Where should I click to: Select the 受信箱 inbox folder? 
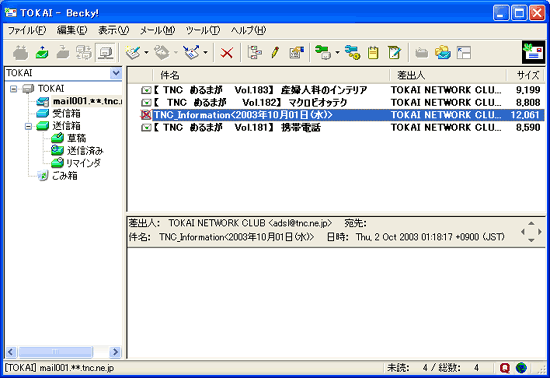click(x=66, y=114)
